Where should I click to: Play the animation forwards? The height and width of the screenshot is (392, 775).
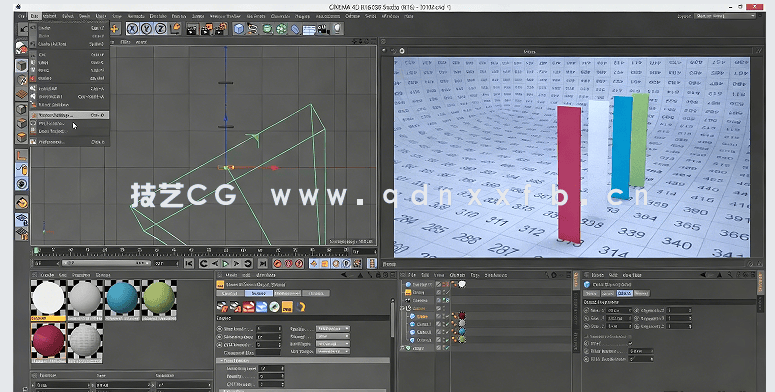[x=225, y=263]
